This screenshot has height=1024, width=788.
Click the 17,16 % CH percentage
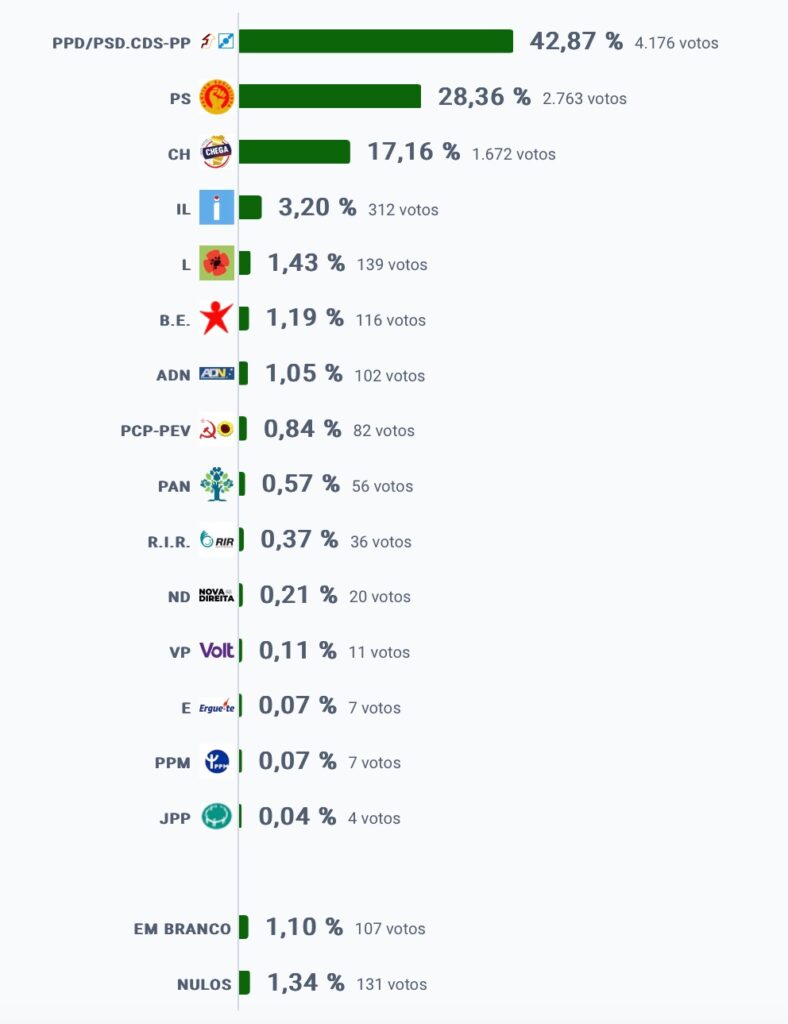[414, 152]
